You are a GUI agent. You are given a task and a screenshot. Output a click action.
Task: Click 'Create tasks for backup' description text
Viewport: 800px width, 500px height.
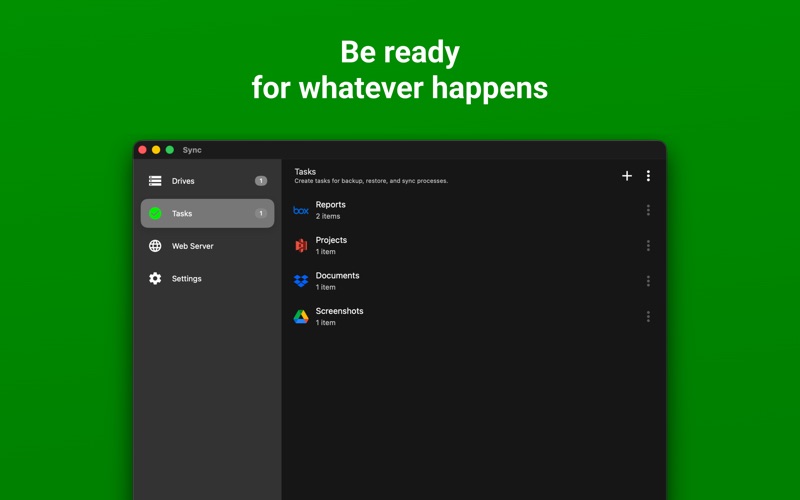point(371,181)
